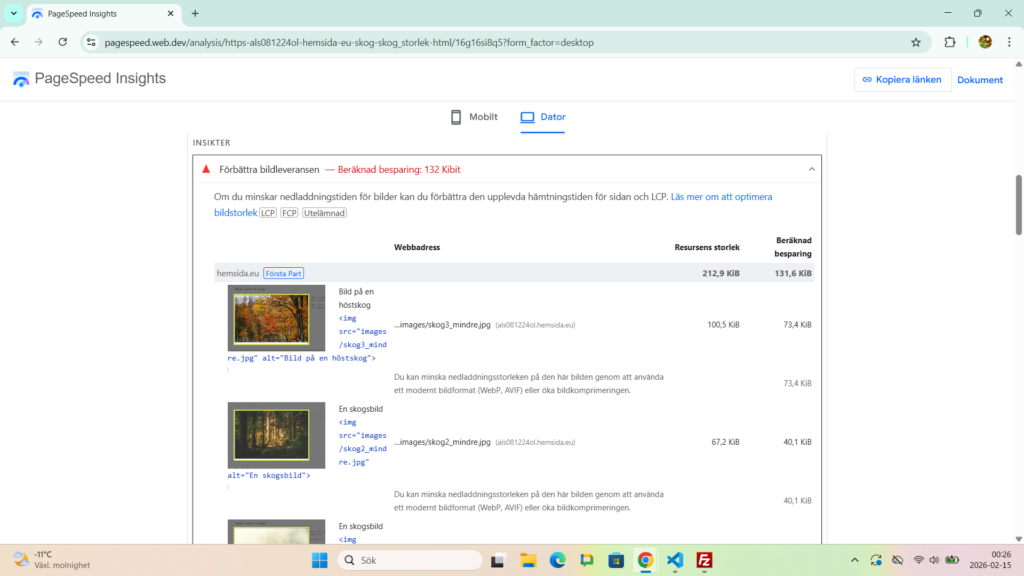The height and width of the screenshot is (576, 1024).
Task: Open the Chrome extensions puzzle icon
Action: [x=950, y=42]
